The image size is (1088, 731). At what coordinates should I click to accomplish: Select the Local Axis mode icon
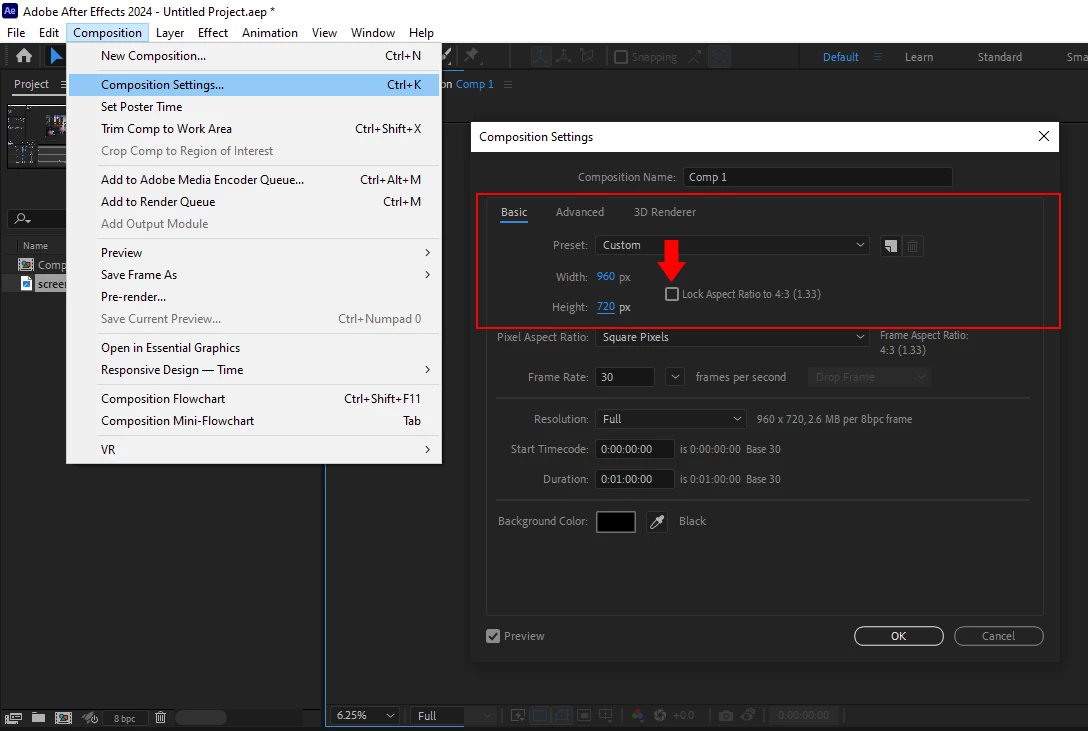tap(541, 56)
